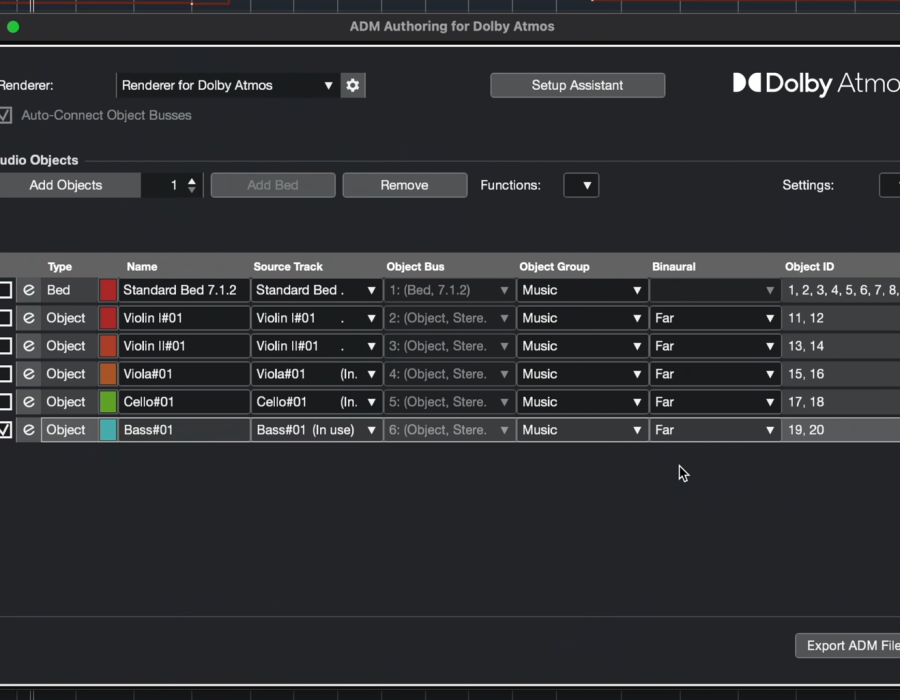This screenshot has width=900, height=700.
Task: Click the Add Bed button
Action: [x=273, y=185]
